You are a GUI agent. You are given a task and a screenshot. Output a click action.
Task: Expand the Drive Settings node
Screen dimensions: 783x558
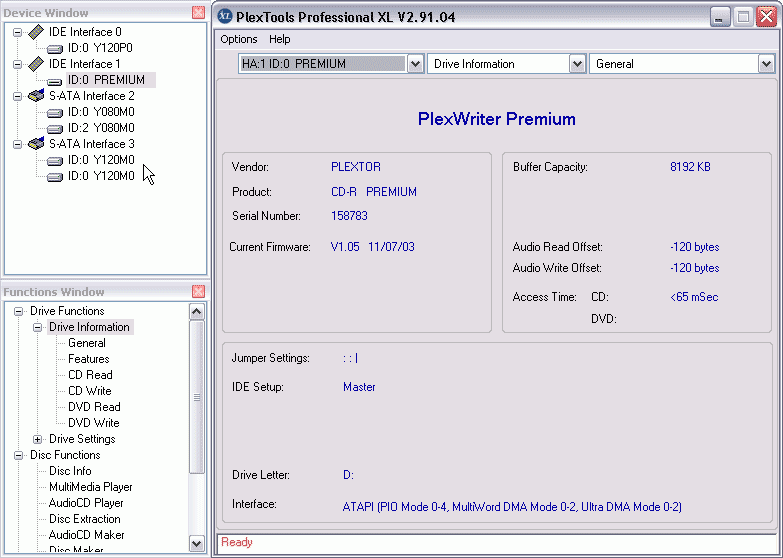point(37,439)
